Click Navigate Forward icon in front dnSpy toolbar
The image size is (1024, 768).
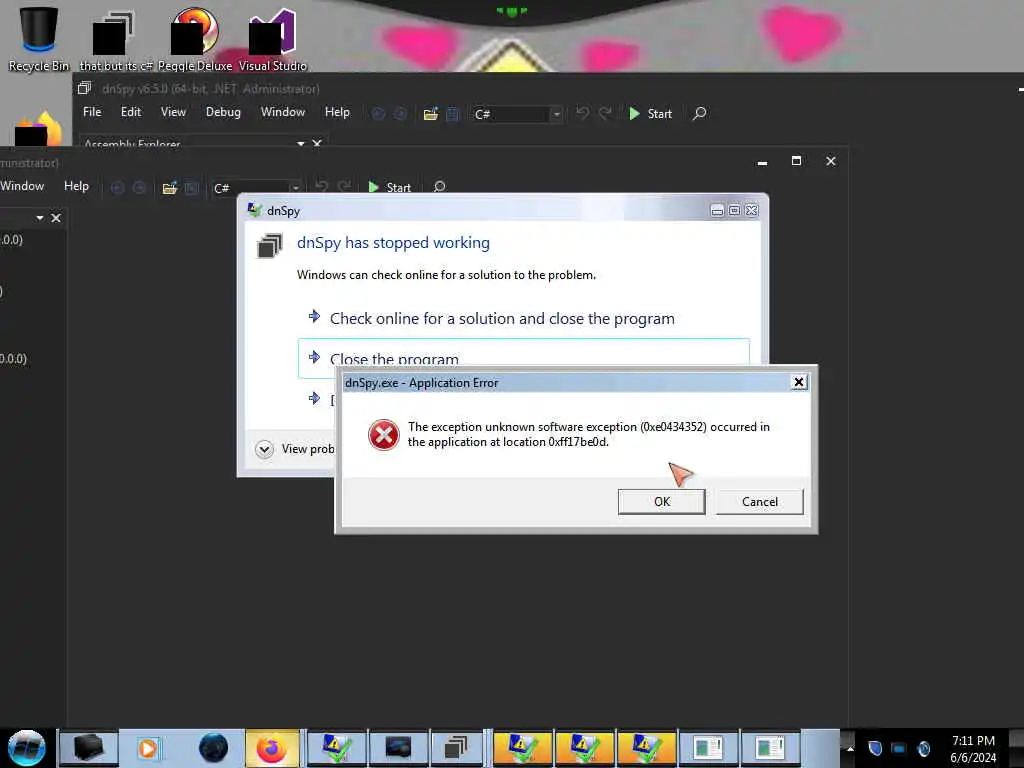139,188
